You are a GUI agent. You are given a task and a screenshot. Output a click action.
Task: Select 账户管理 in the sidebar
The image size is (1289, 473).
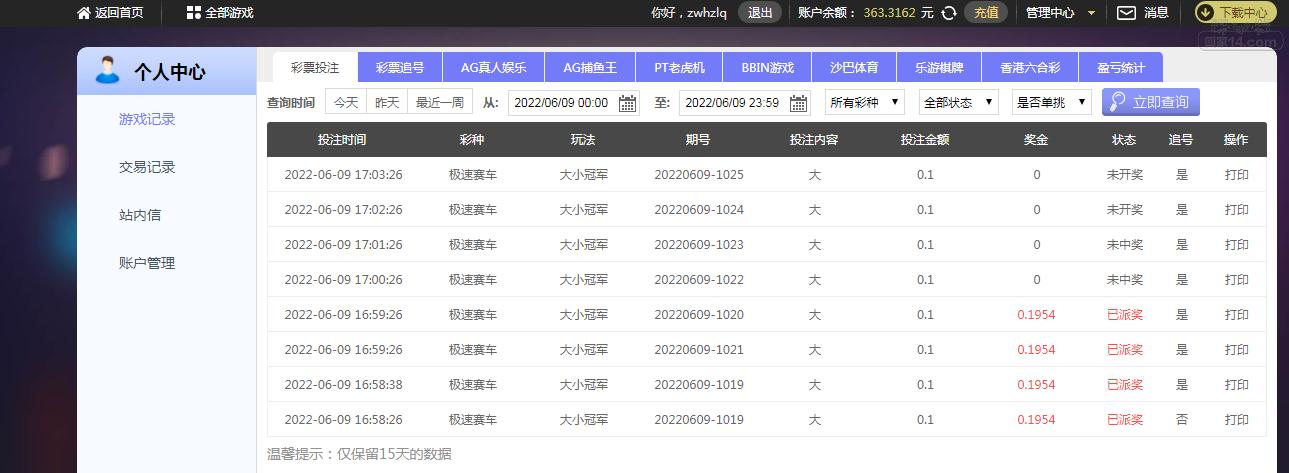click(147, 263)
